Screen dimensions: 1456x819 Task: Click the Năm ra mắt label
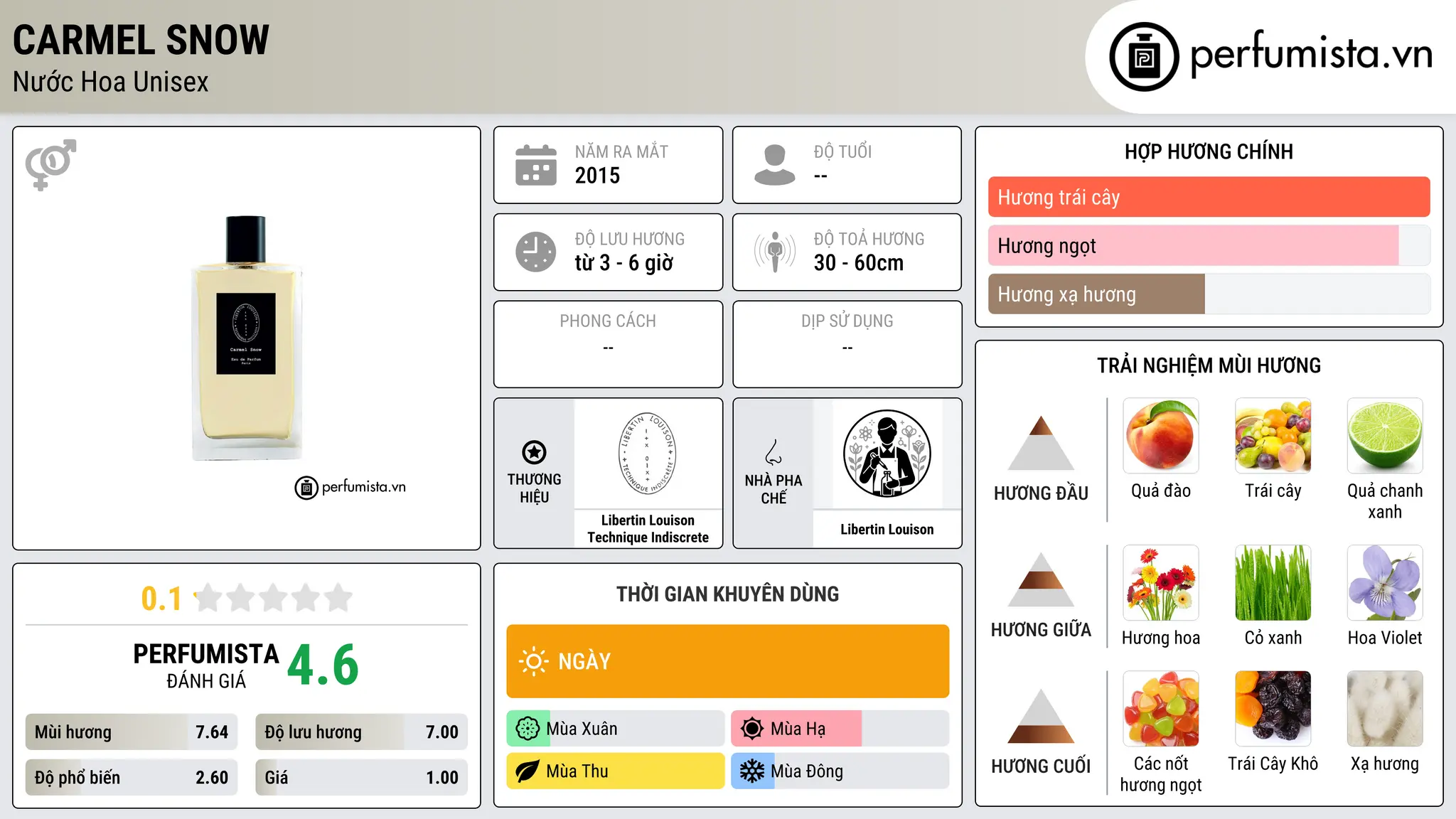621,151
